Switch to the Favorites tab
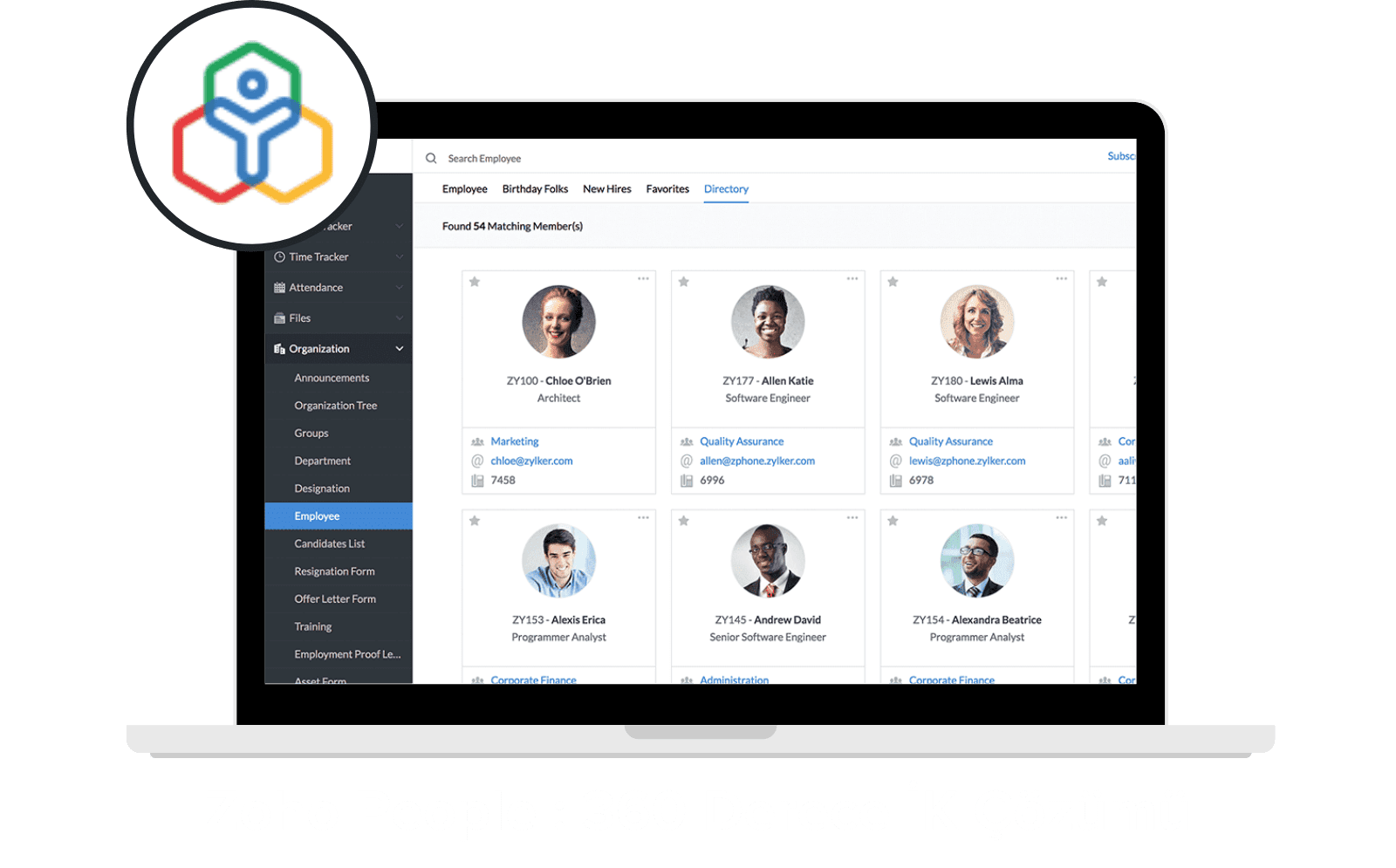 [667, 189]
